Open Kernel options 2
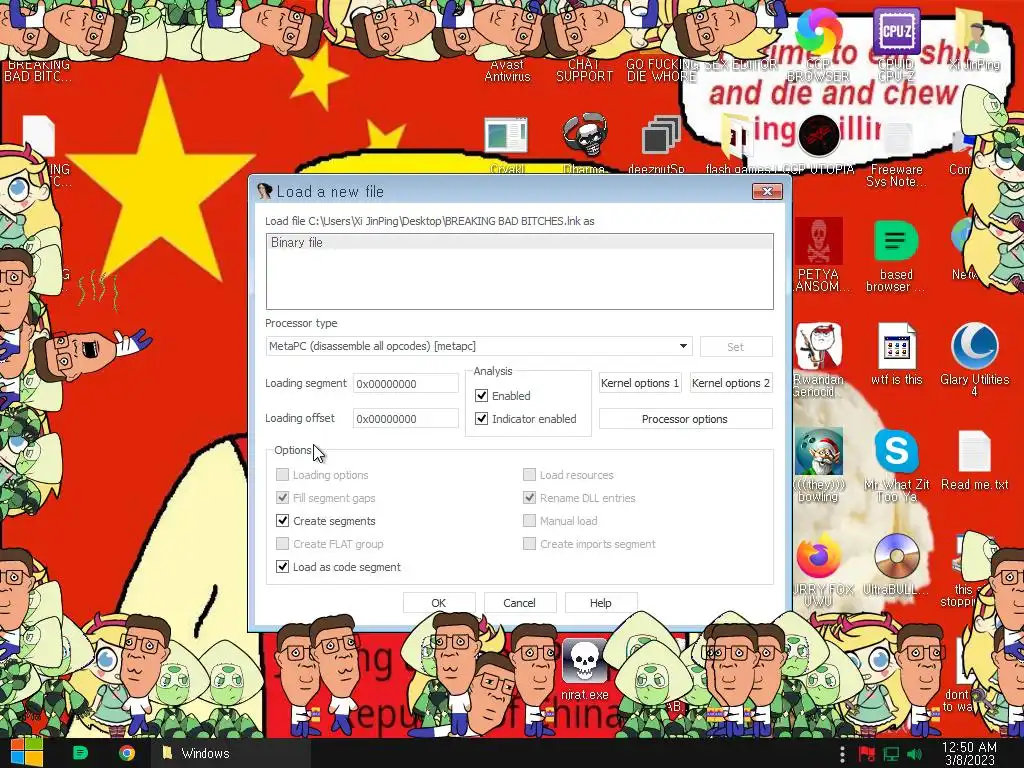 point(731,383)
